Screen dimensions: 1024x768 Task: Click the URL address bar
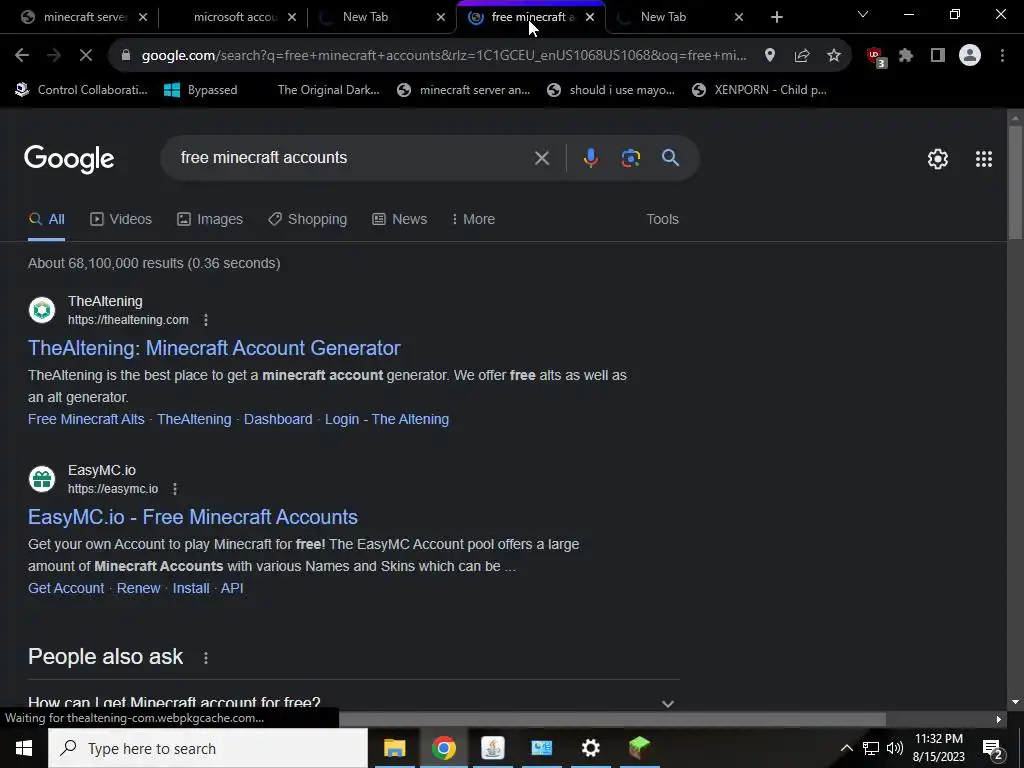(444, 56)
